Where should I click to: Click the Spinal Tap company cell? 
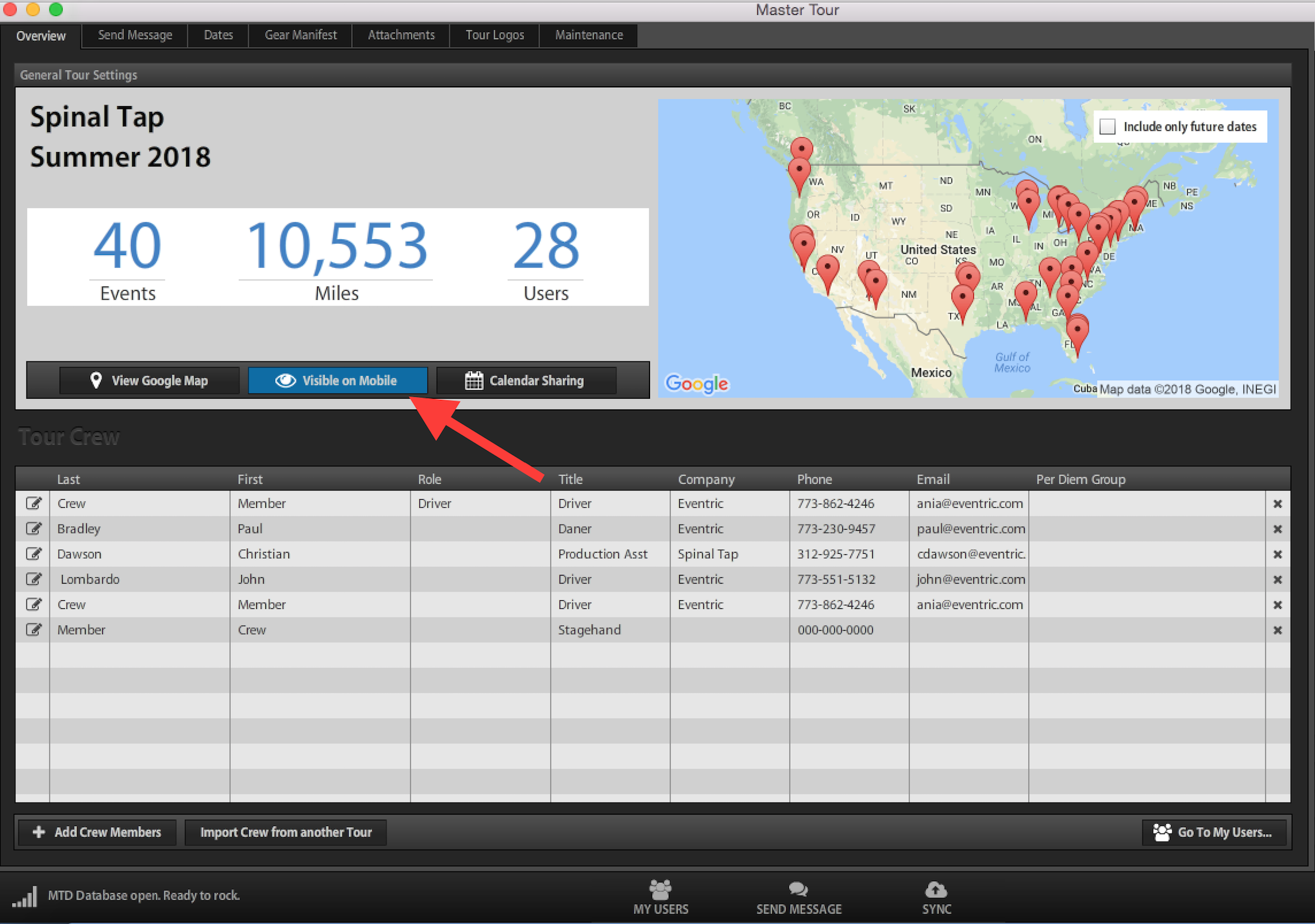pos(730,554)
